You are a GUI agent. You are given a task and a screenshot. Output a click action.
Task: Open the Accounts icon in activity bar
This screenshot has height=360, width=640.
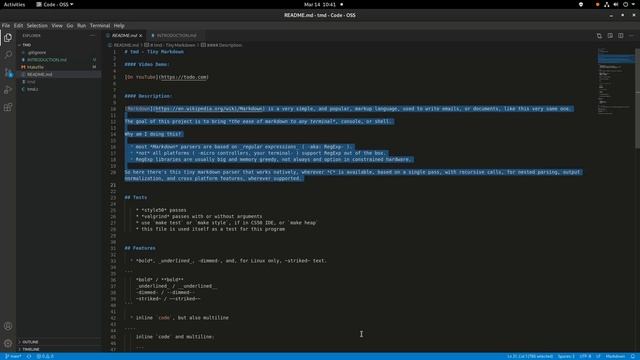8,326
